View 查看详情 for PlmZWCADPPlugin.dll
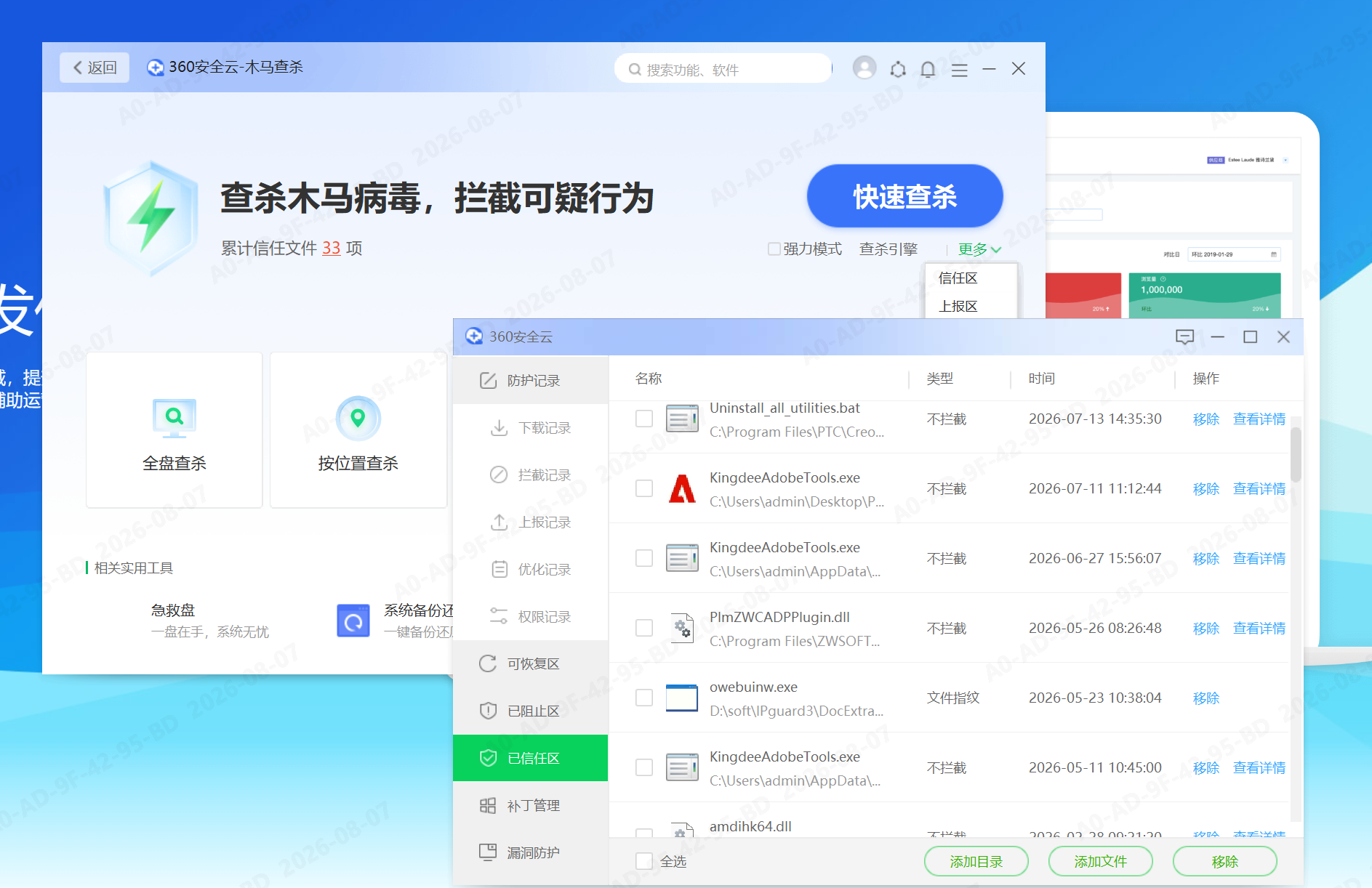 (x=1259, y=629)
